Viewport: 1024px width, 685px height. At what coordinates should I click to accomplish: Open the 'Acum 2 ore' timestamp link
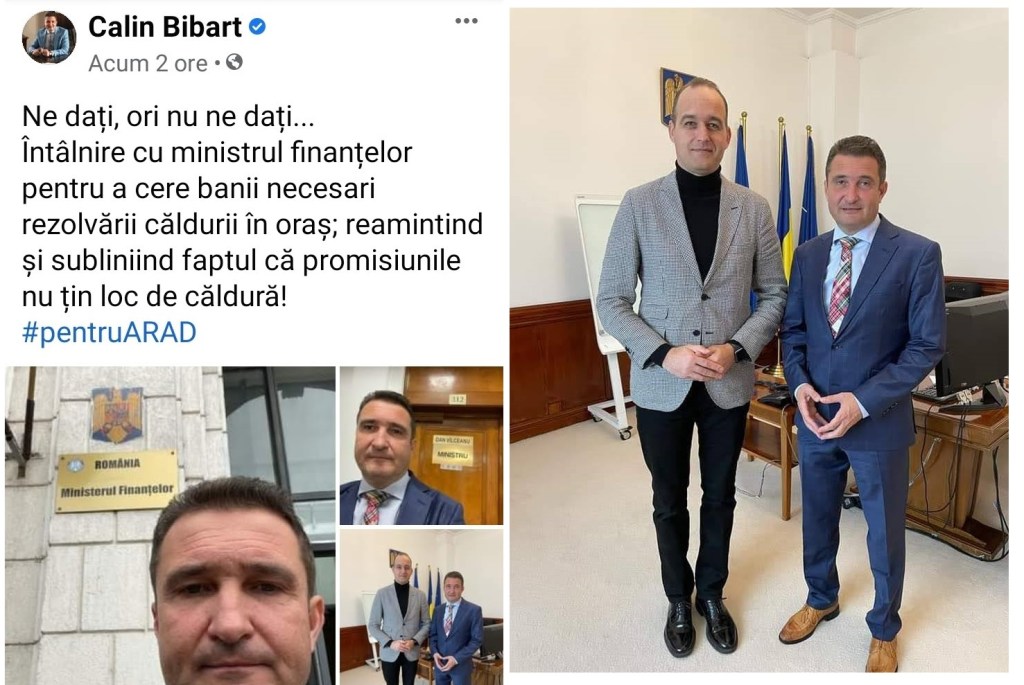point(148,63)
